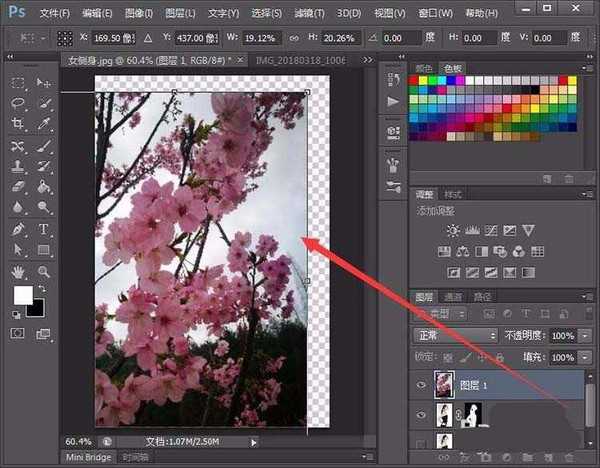Activate the Hand tool
Viewport: 600px width, 468px height.
[18, 271]
